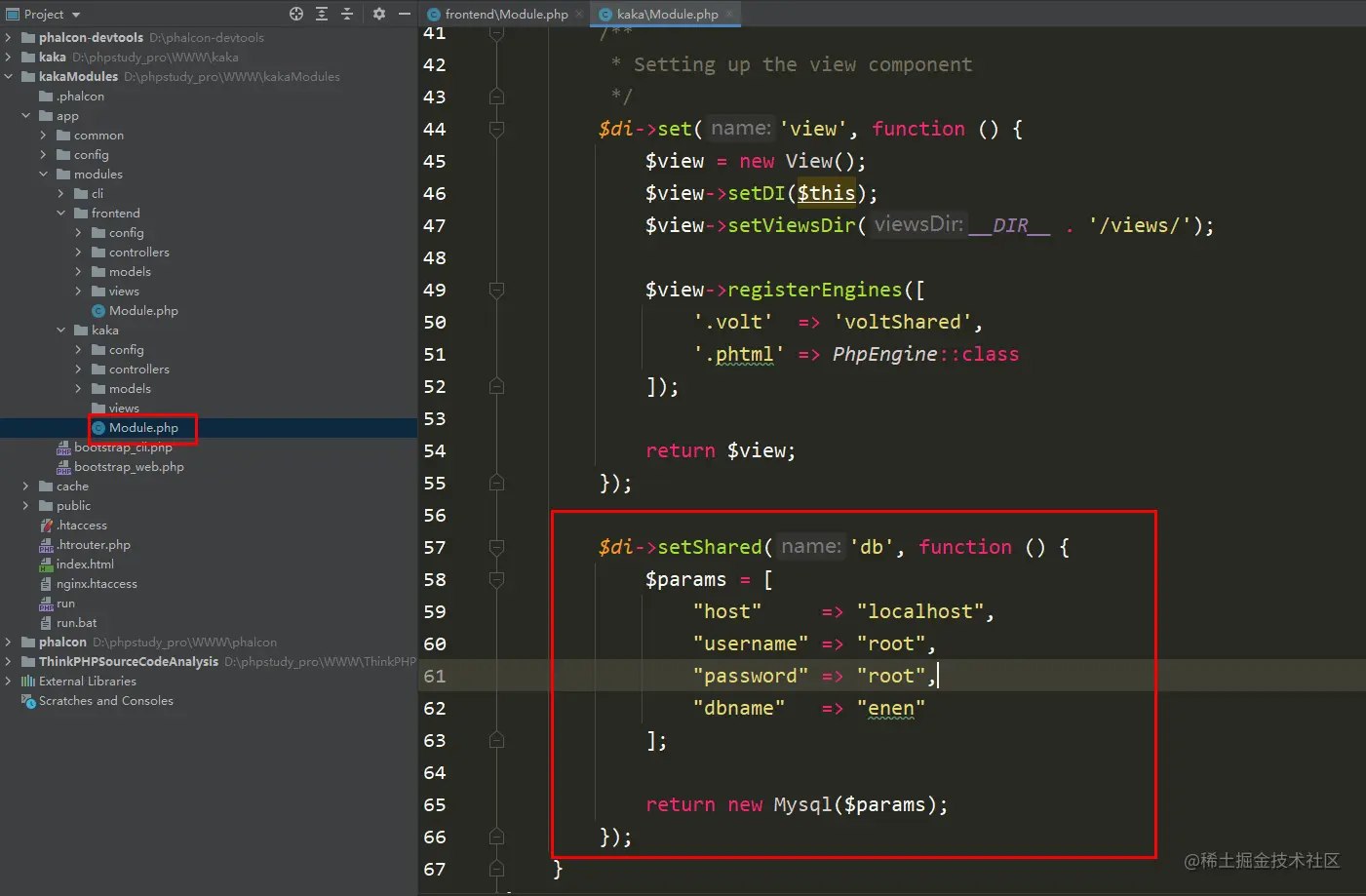Image resolution: width=1366 pixels, height=896 pixels.
Task: Click fold marker on line 58
Action: coord(496,579)
